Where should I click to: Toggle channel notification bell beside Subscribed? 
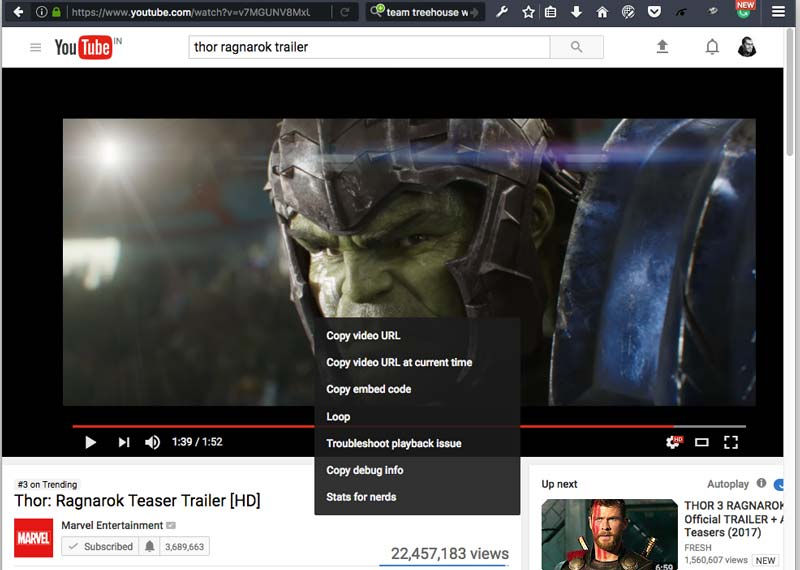(149, 547)
